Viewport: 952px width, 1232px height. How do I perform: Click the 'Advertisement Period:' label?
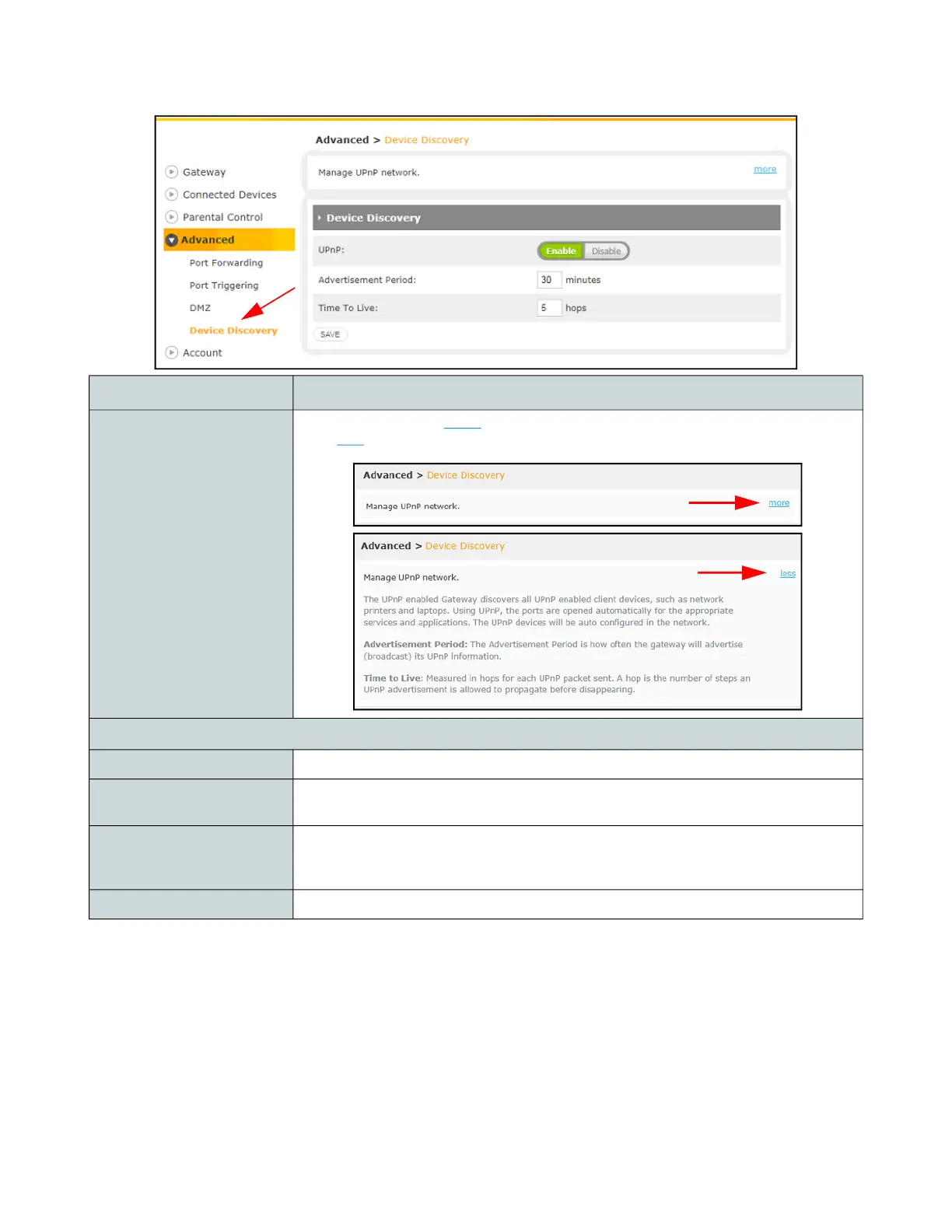point(367,280)
